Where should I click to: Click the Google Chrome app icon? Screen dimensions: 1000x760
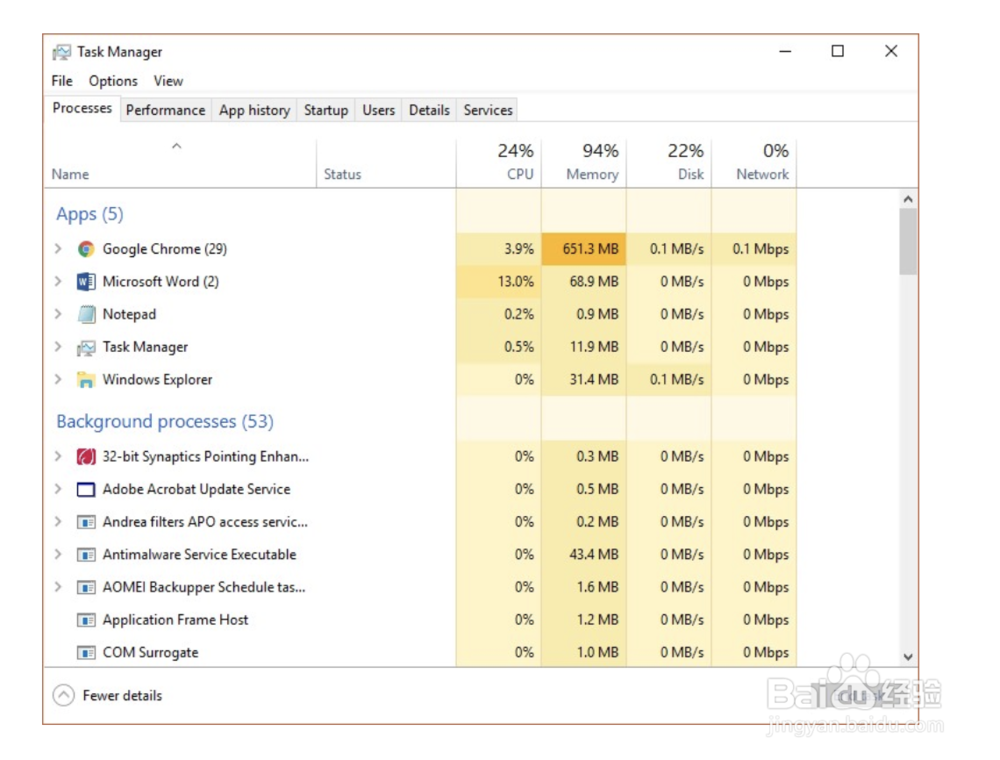tap(86, 249)
